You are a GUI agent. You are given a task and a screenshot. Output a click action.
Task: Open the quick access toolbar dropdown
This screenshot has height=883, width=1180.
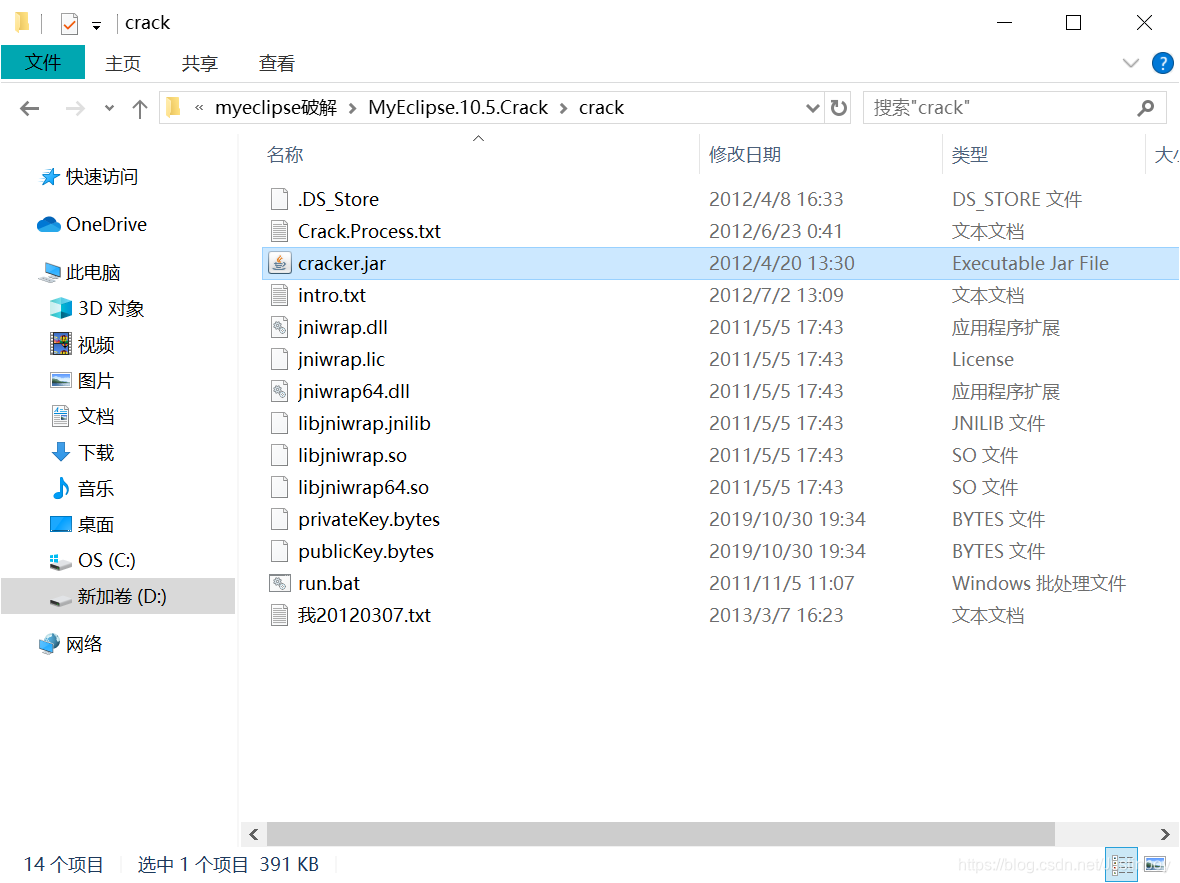click(x=96, y=26)
